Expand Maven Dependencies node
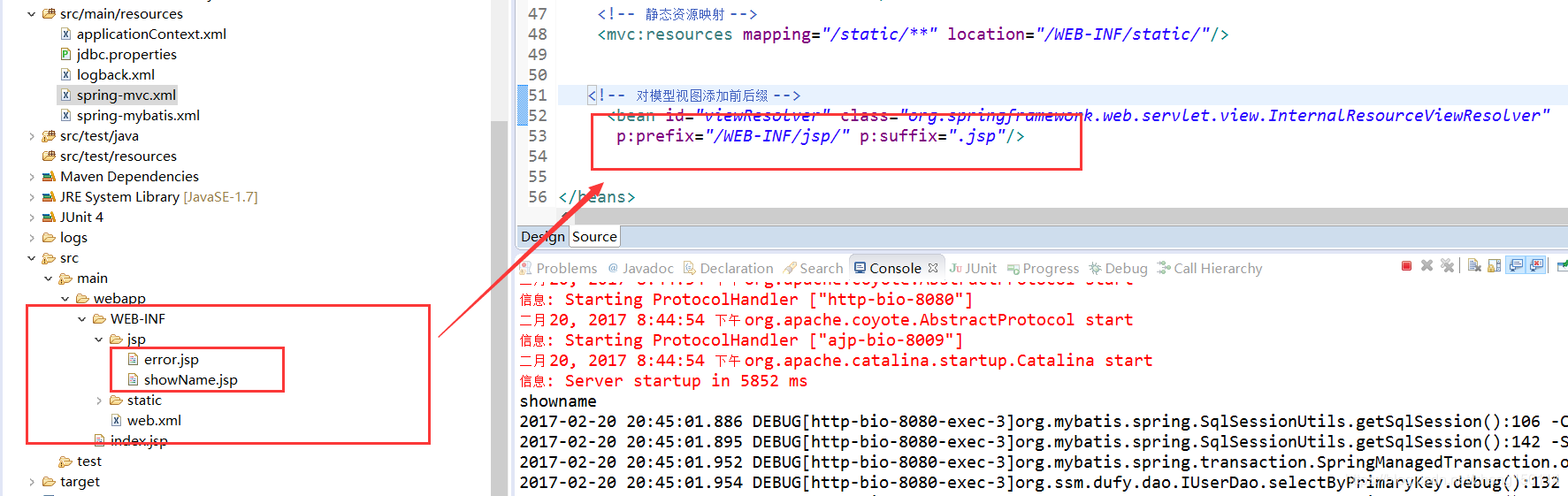Screen dimensions: 1568x496 click(x=32, y=177)
